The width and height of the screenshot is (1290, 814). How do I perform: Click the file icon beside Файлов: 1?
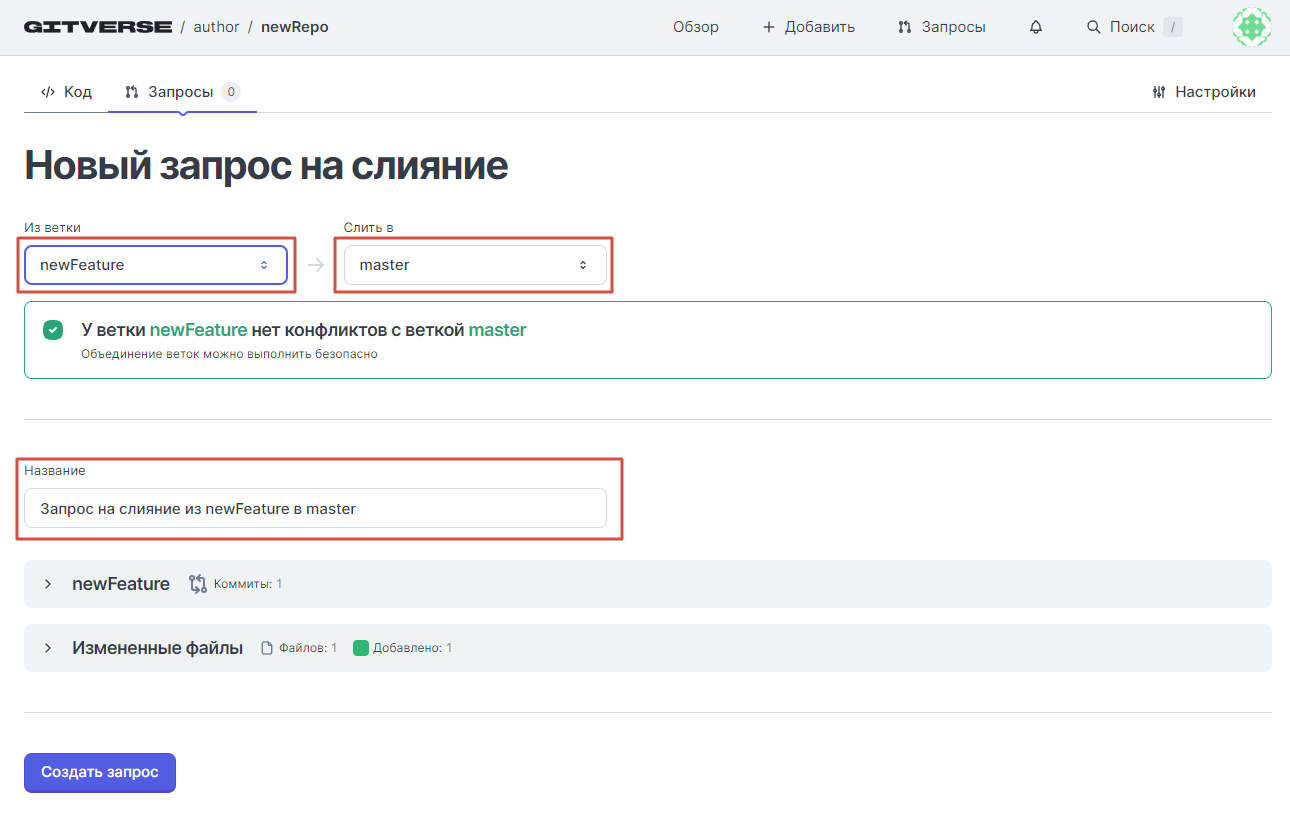[267, 648]
